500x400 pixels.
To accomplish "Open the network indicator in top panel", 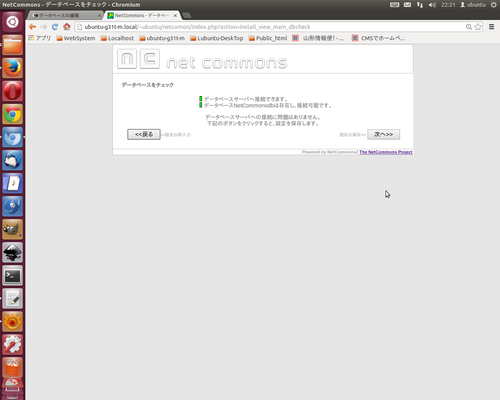I will point(420,5).
